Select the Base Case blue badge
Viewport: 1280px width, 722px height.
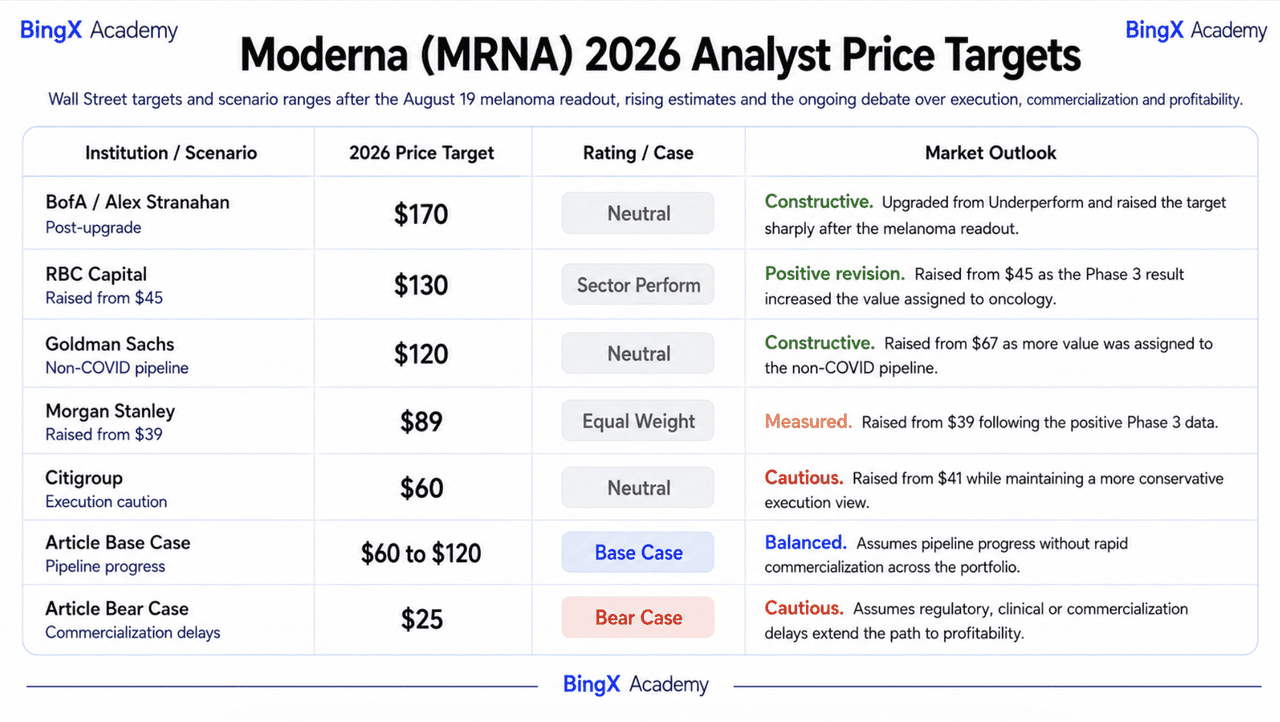pos(638,553)
